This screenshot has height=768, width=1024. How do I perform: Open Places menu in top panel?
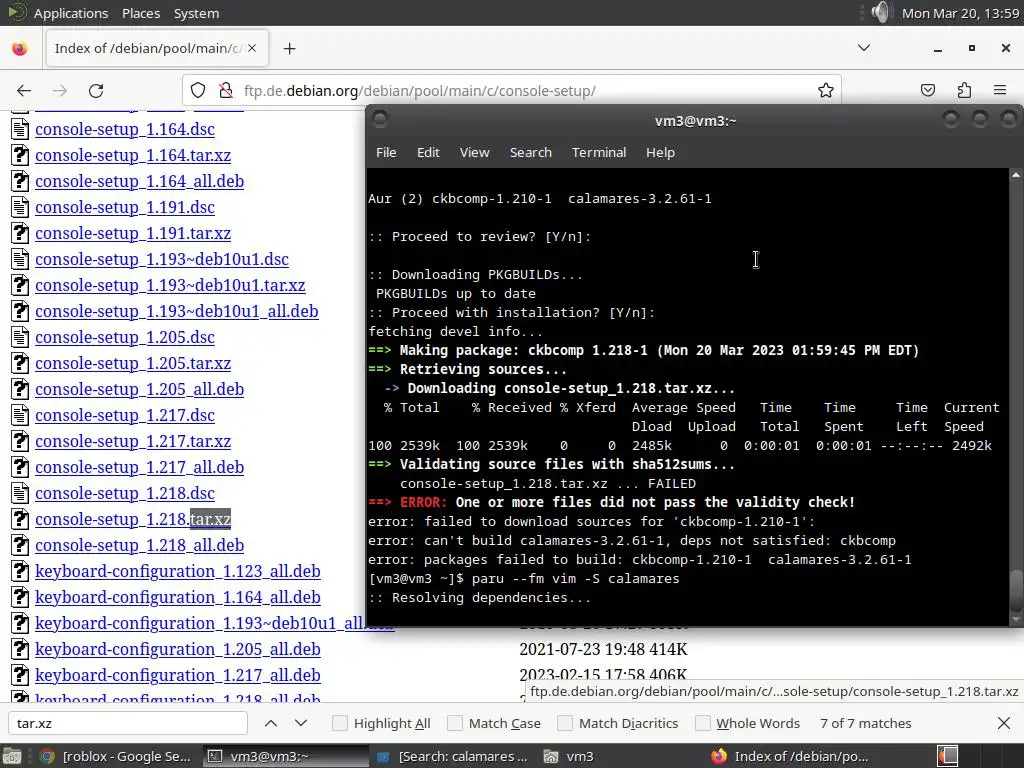[x=141, y=13]
